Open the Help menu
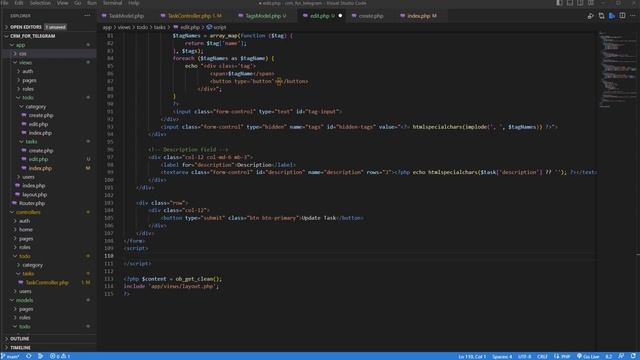Image resolution: width=640 pixels, height=360 pixels. [x=134, y=3]
